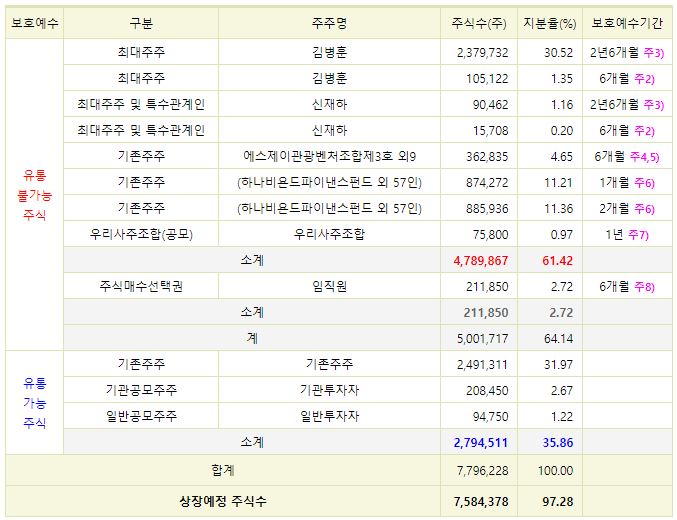This screenshot has height=520, width=677.
Task: Click the 합계 row label
Action: coord(223,470)
